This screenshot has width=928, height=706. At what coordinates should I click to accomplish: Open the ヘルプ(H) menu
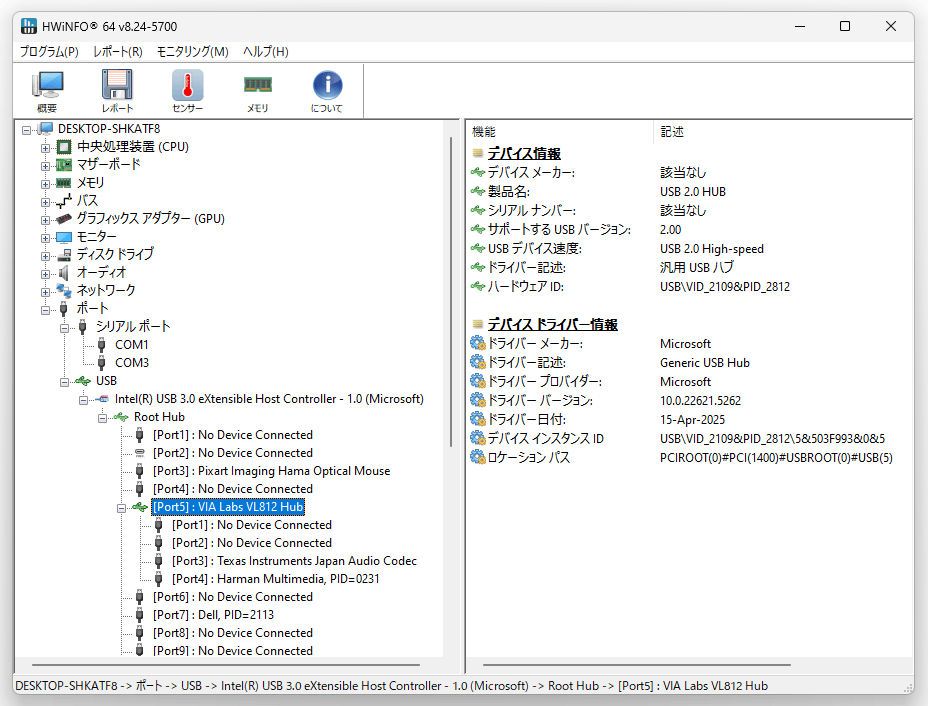[x=266, y=51]
